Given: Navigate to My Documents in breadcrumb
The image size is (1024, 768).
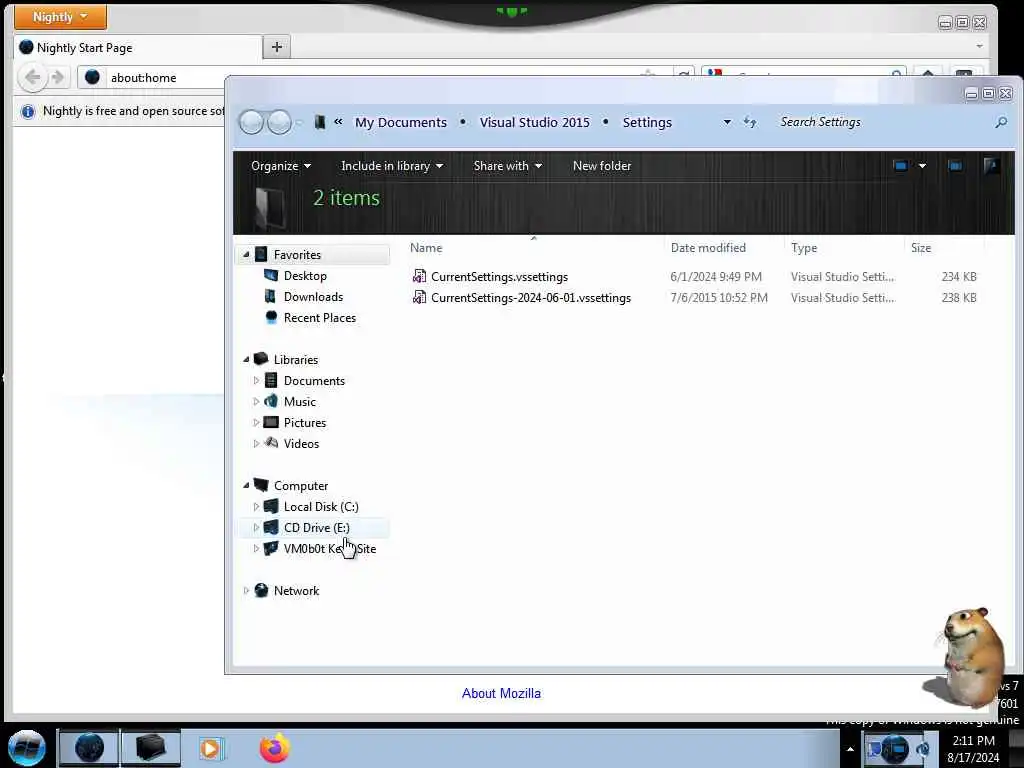Looking at the screenshot, I should pos(401,123).
